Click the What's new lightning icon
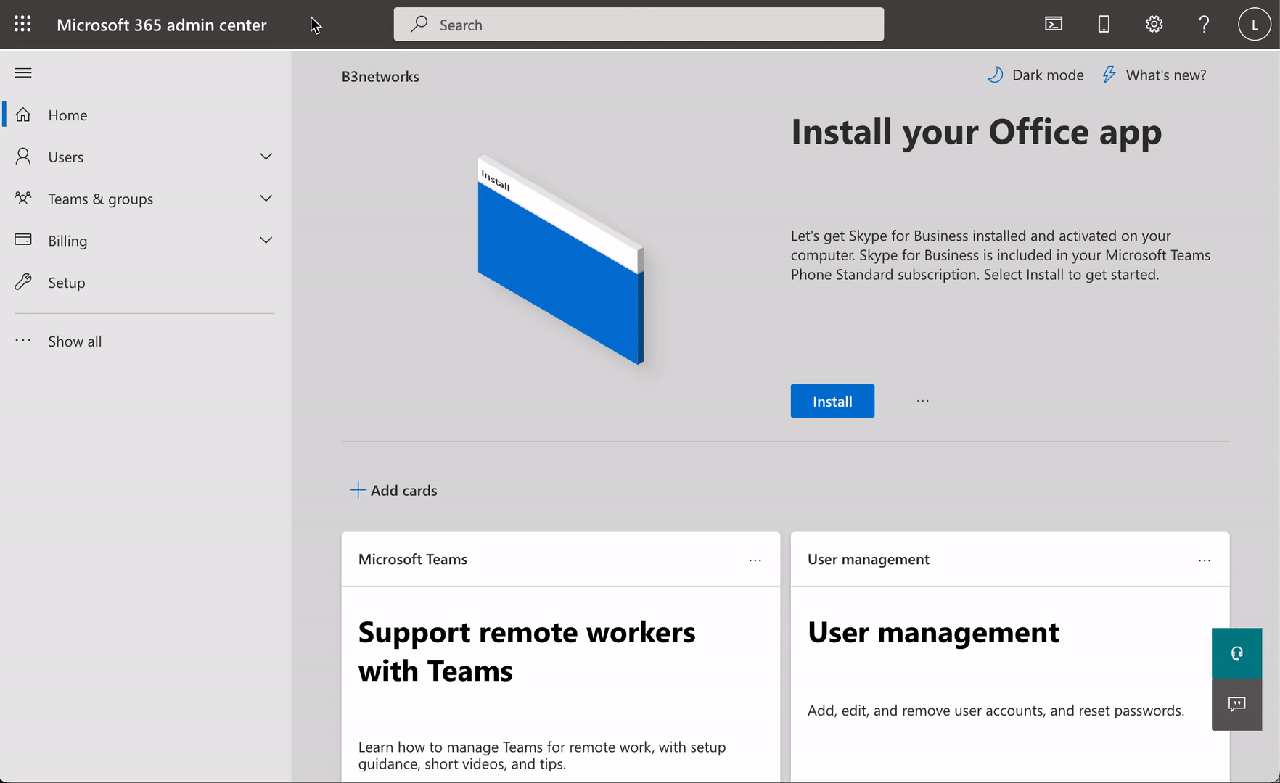The height and width of the screenshot is (783, 1280). [1109, 75]
